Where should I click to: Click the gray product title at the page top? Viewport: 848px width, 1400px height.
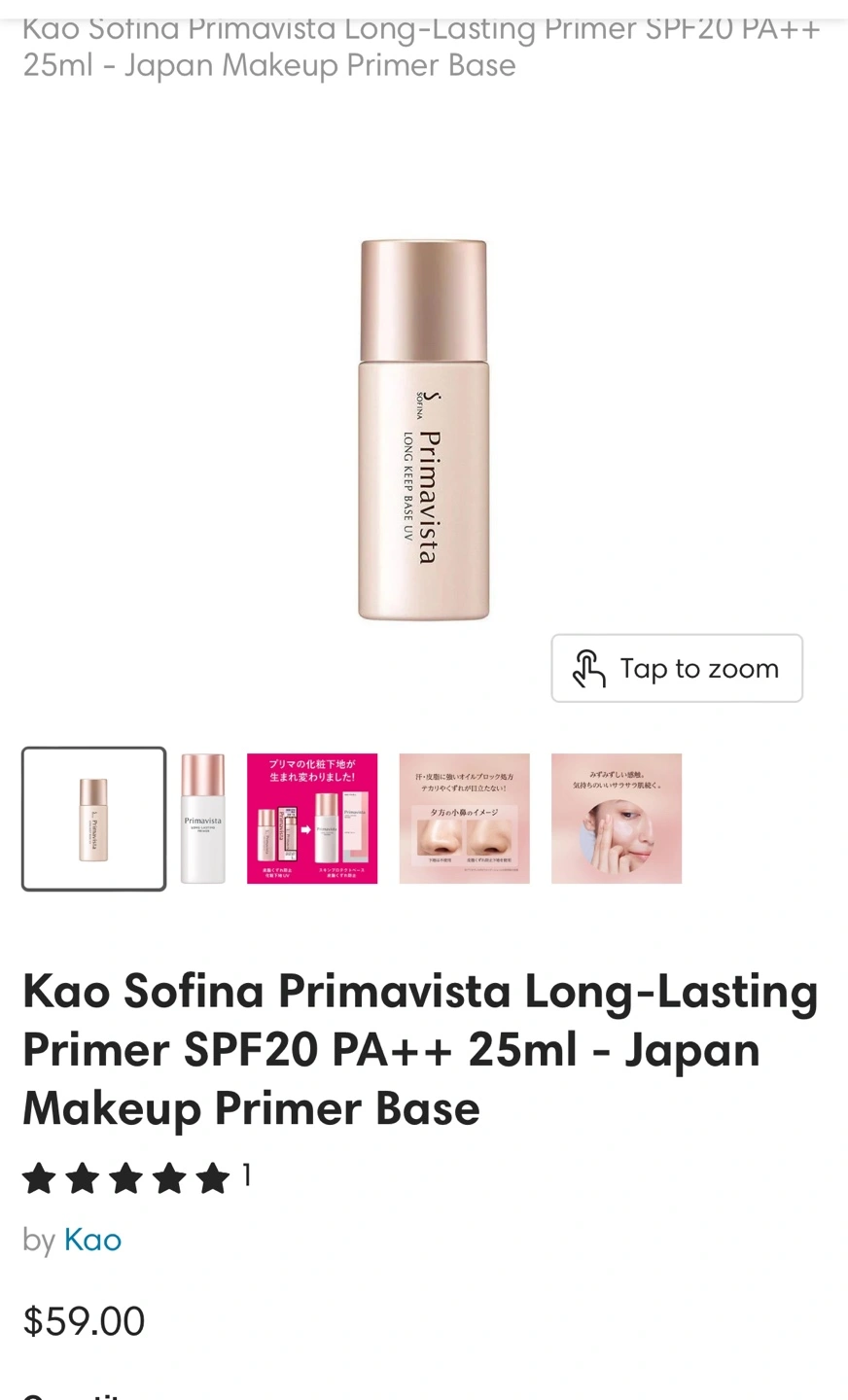tap(422, 47)
